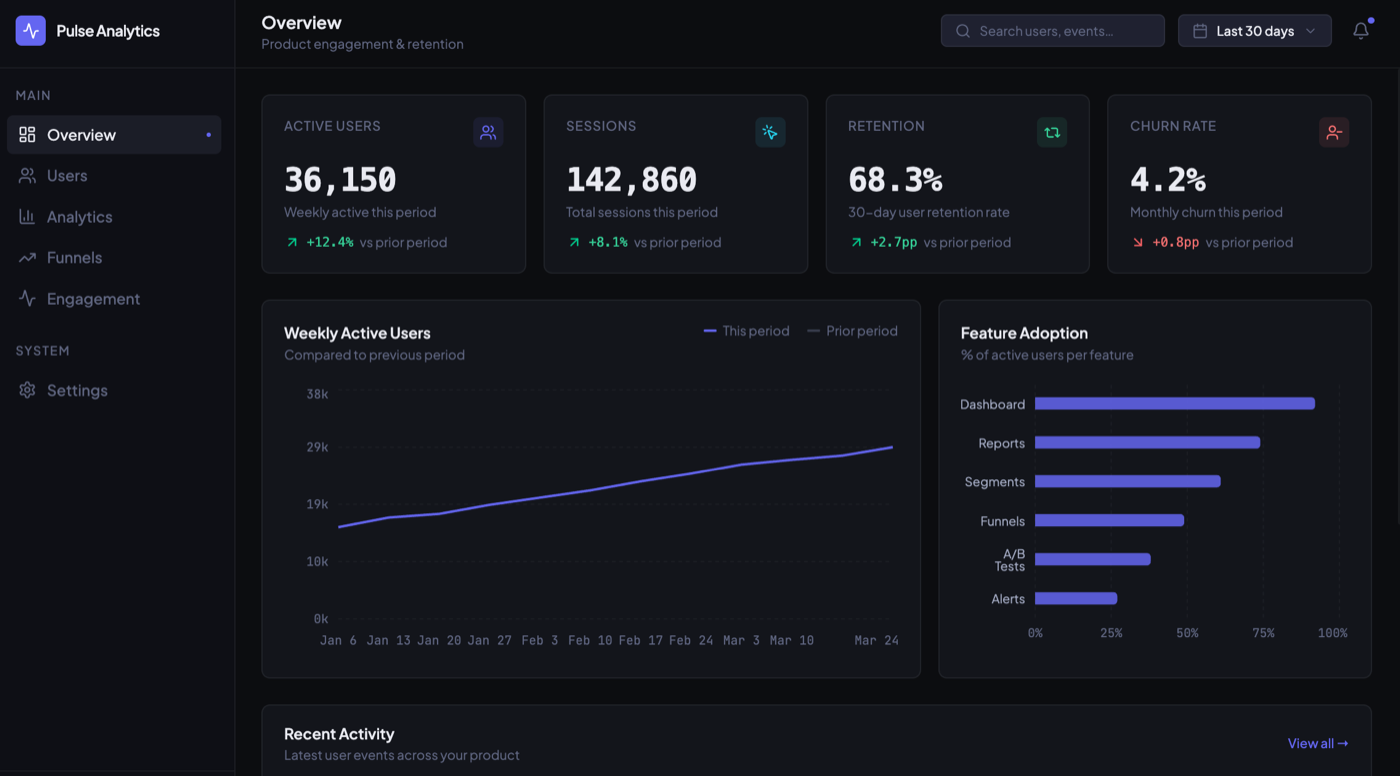Click the Retention card repeat icon

coord(1052,132)
